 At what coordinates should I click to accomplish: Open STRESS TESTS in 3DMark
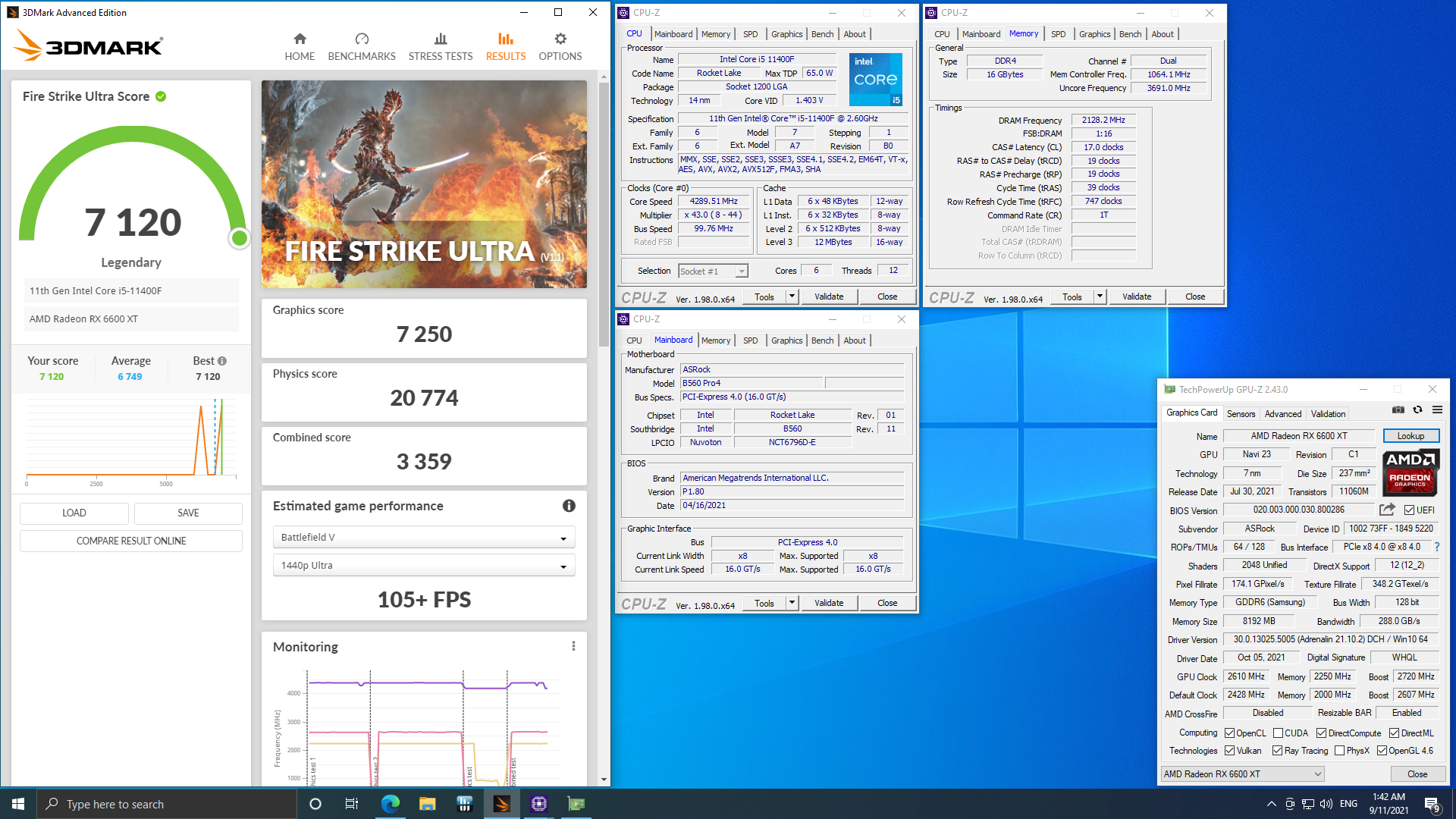(x=441, y=47)
